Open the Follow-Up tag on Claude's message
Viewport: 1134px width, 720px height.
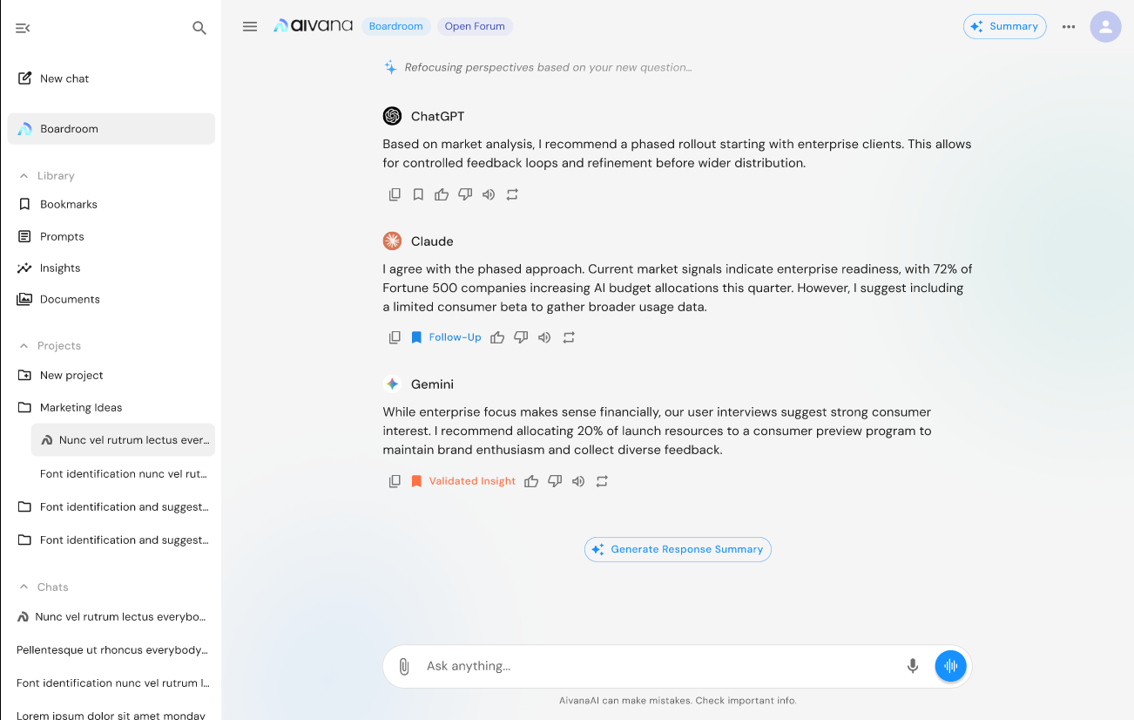pos(446,337)
